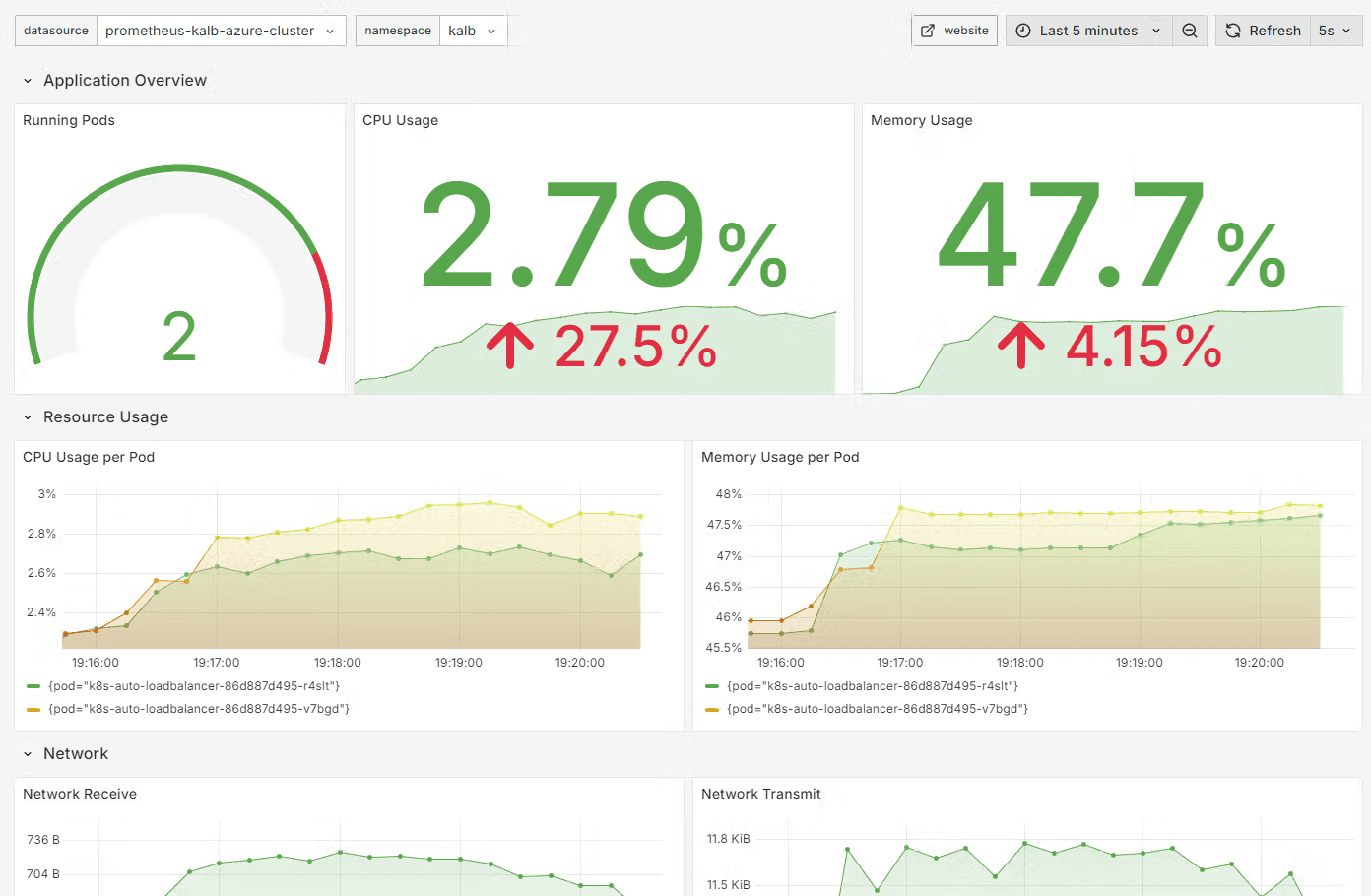Click the zoom out time range icon
The height and width of the screenshot is (896, 1371).
pyautogui.click(x=1190, y=31)
